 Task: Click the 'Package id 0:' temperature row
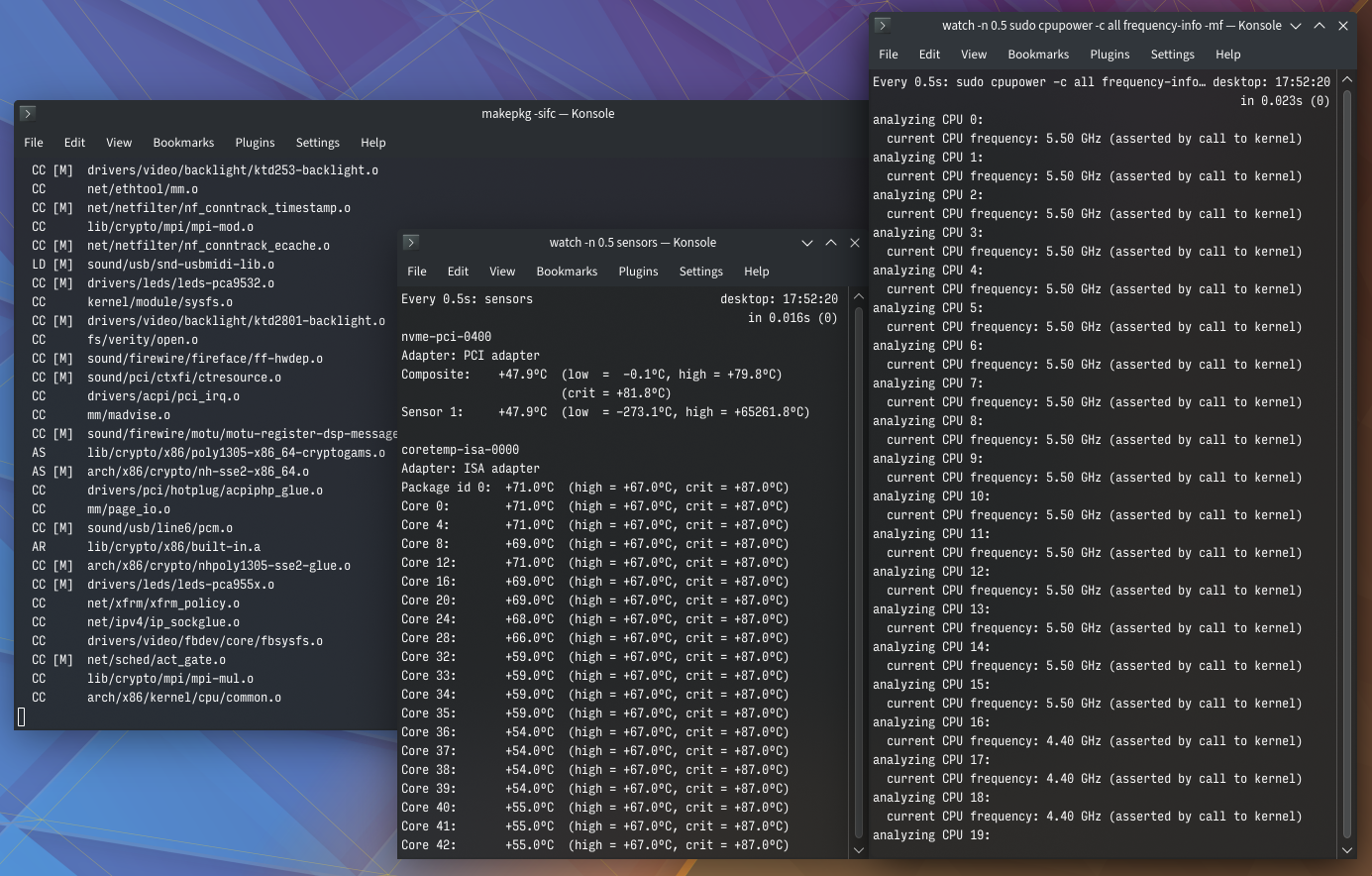click(595, 488)
